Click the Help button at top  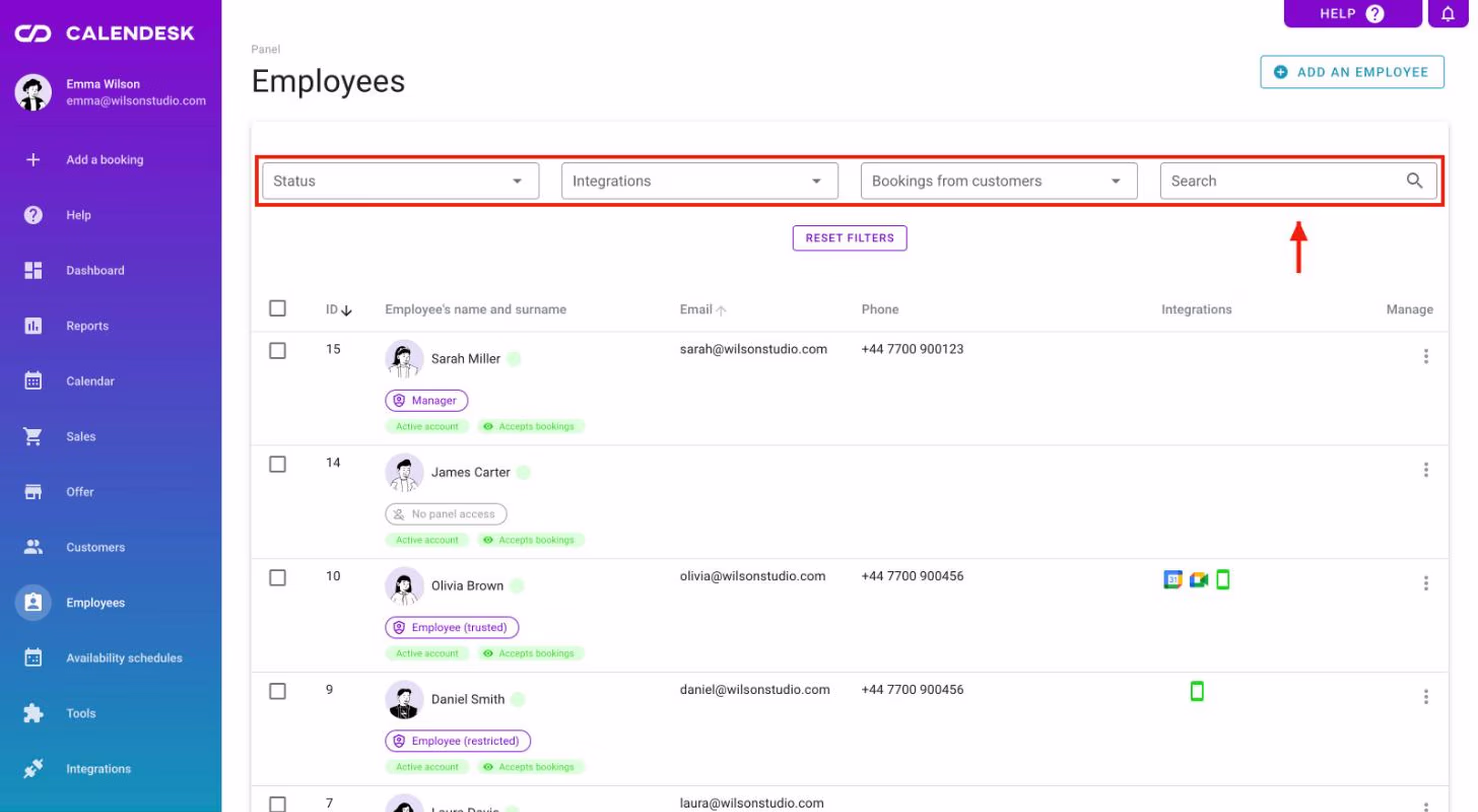(x=1352, y=14)
